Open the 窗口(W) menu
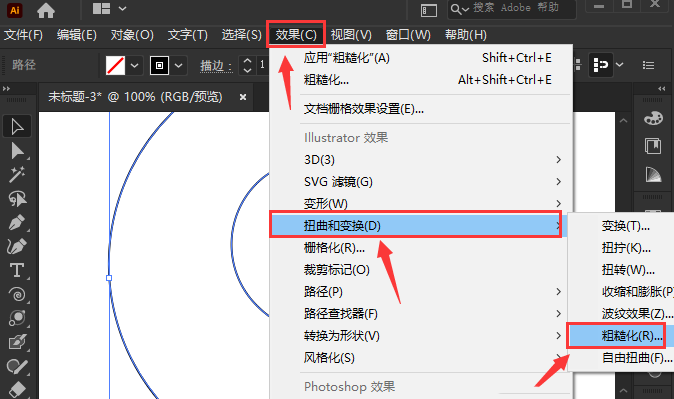The height and width of the screenshot is (399, 674). point(407,35)
